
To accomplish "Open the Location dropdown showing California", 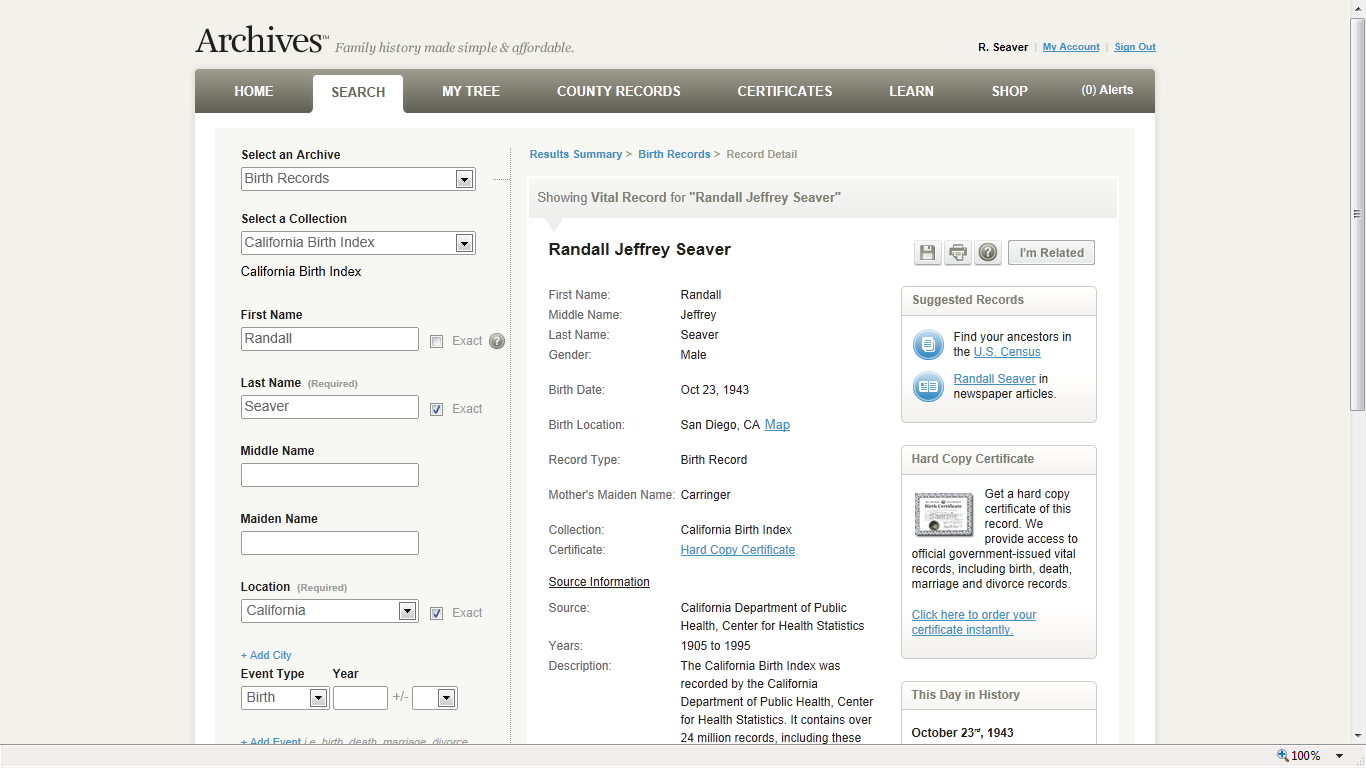I will point(330,611).
